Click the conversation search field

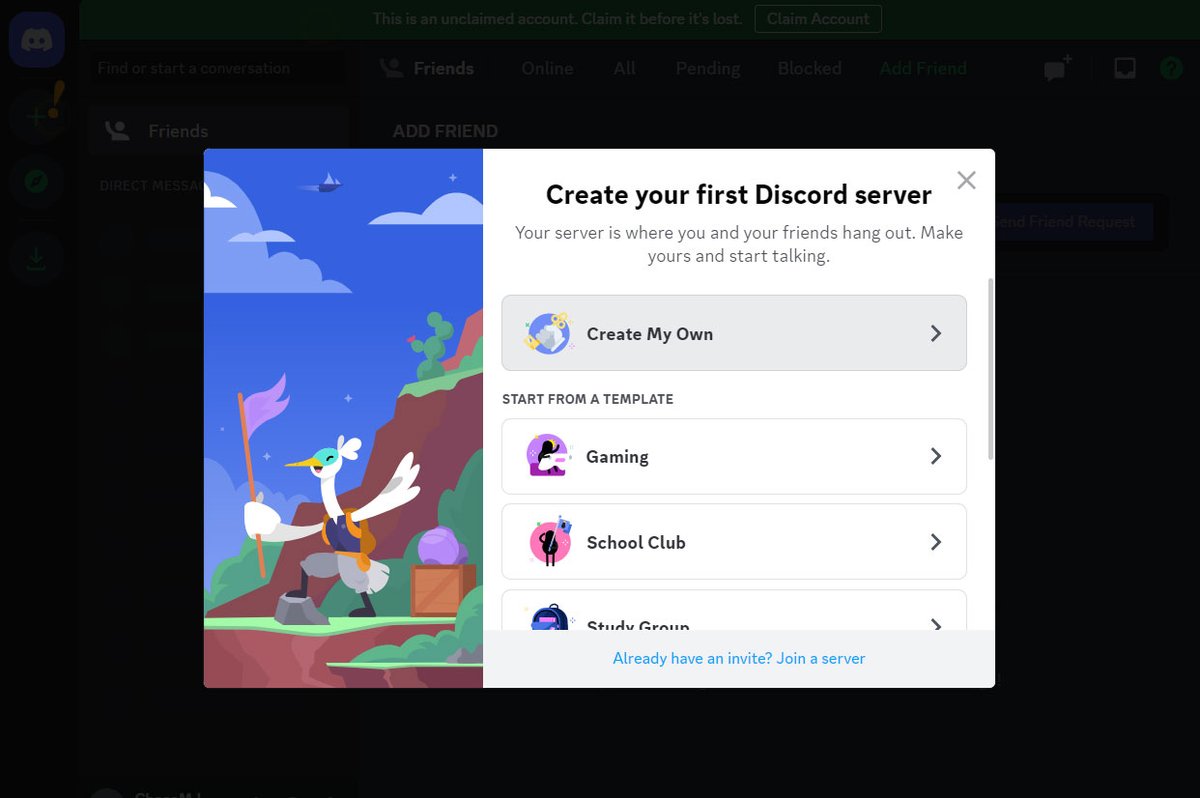click(x=215, y=68)
